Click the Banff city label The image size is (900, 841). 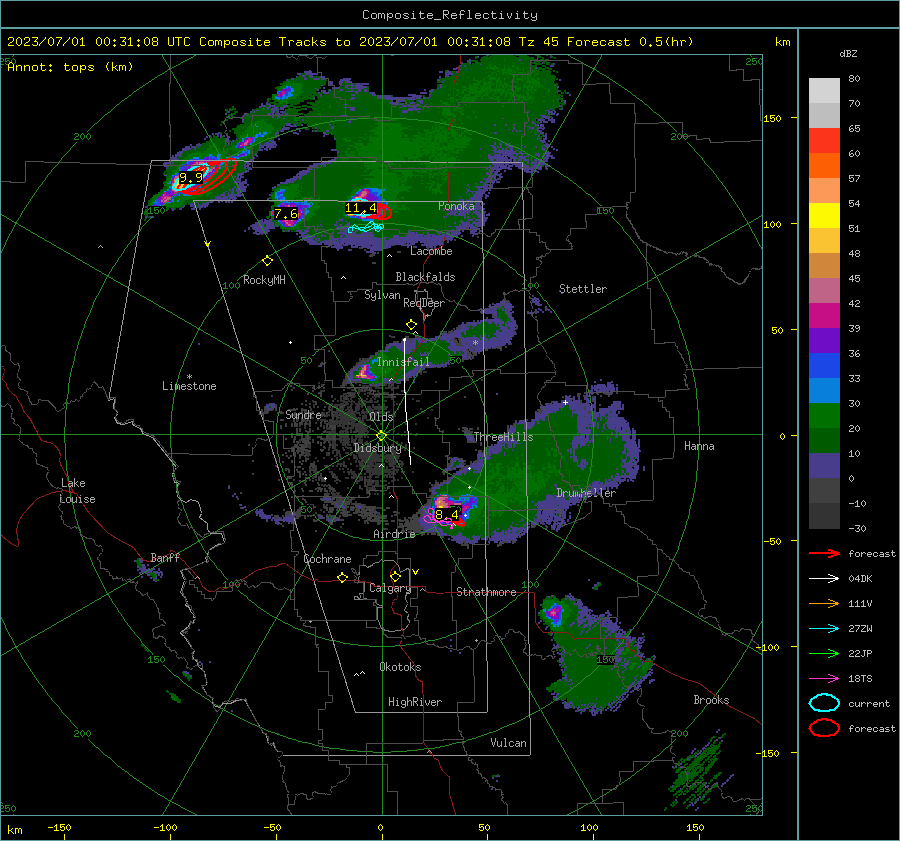[x=165, y=558]
